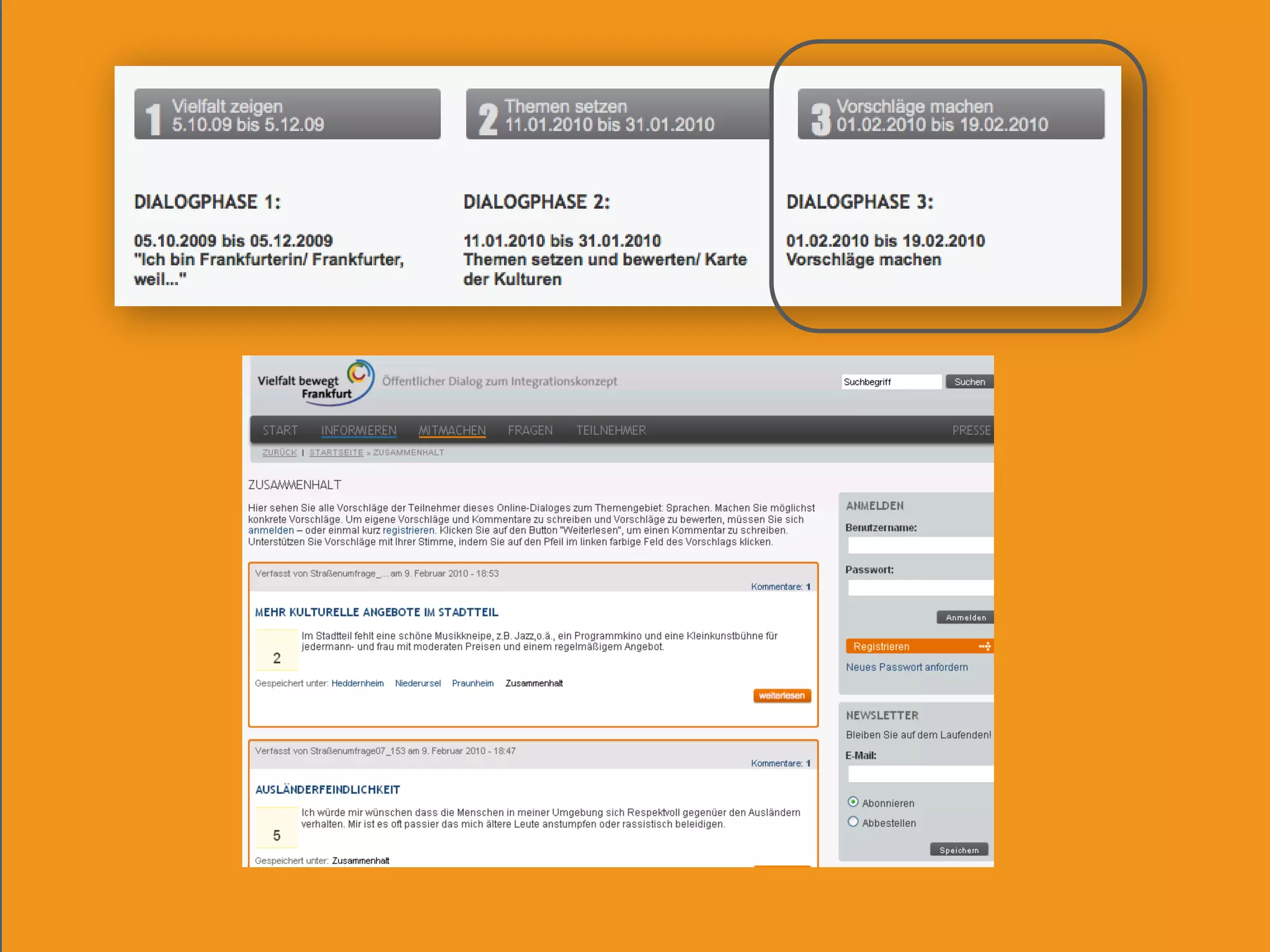Open the INFORMIEREN menu
This screenshot has height=952, width=1270.
pos(358,430)
